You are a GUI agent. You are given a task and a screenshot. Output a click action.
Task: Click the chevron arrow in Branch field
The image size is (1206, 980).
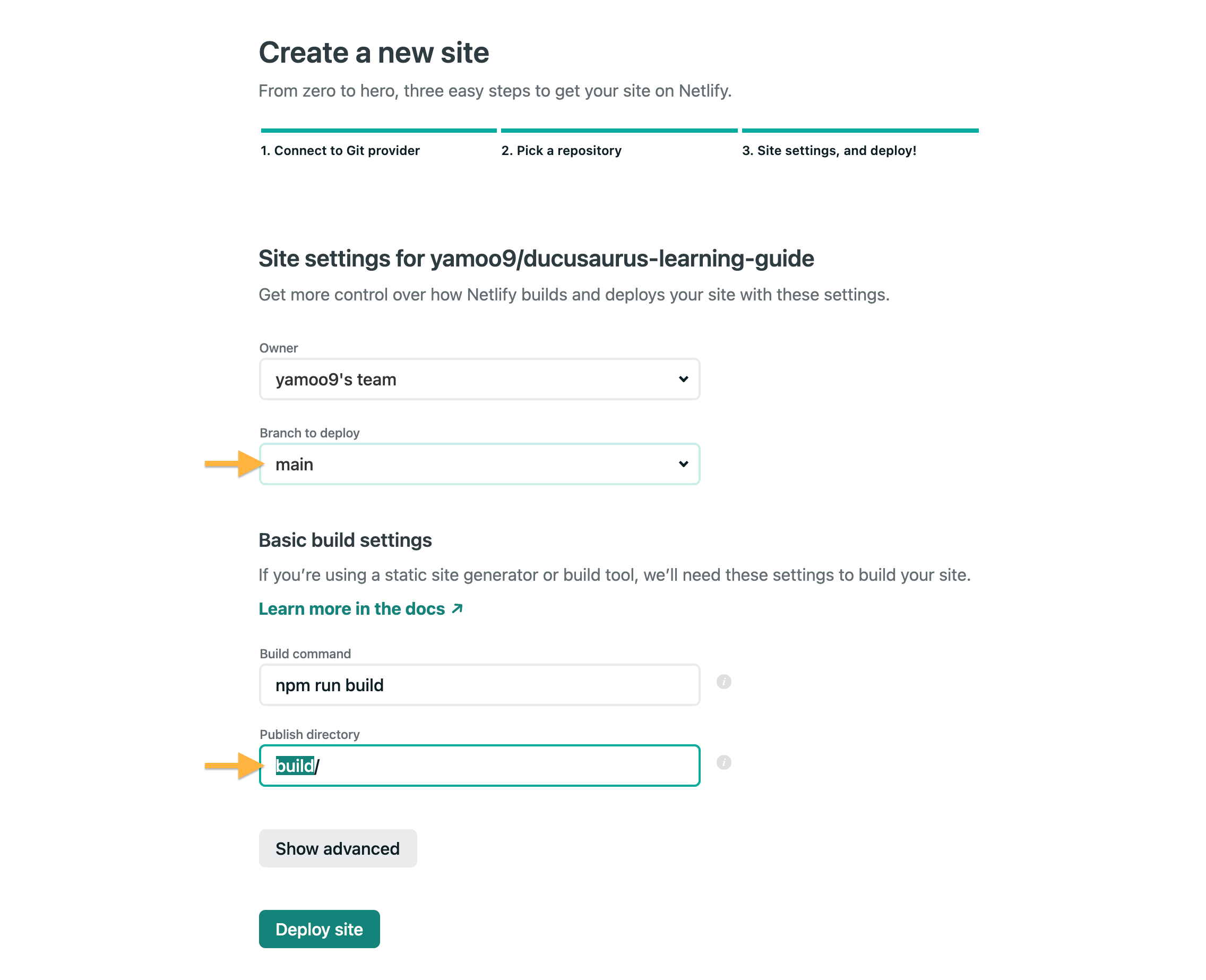pos(683,464)
